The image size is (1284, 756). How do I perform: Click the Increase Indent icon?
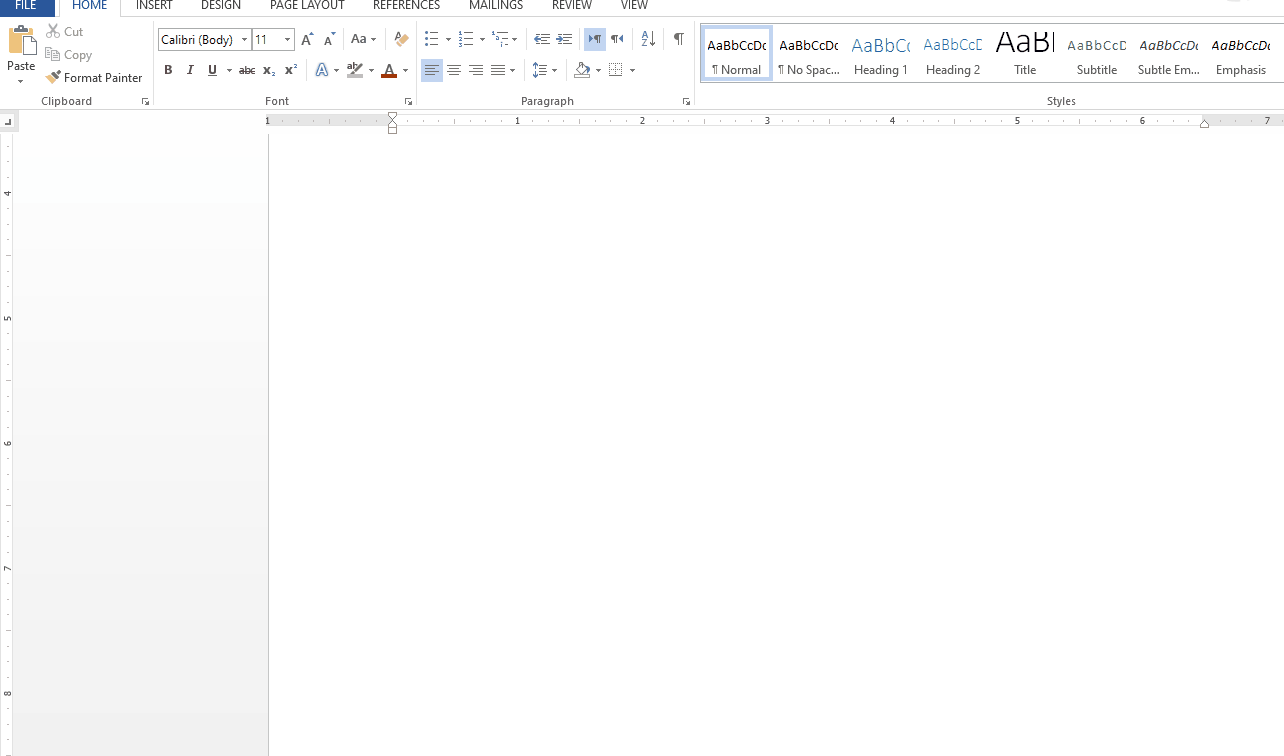click(x=564, y=40)
